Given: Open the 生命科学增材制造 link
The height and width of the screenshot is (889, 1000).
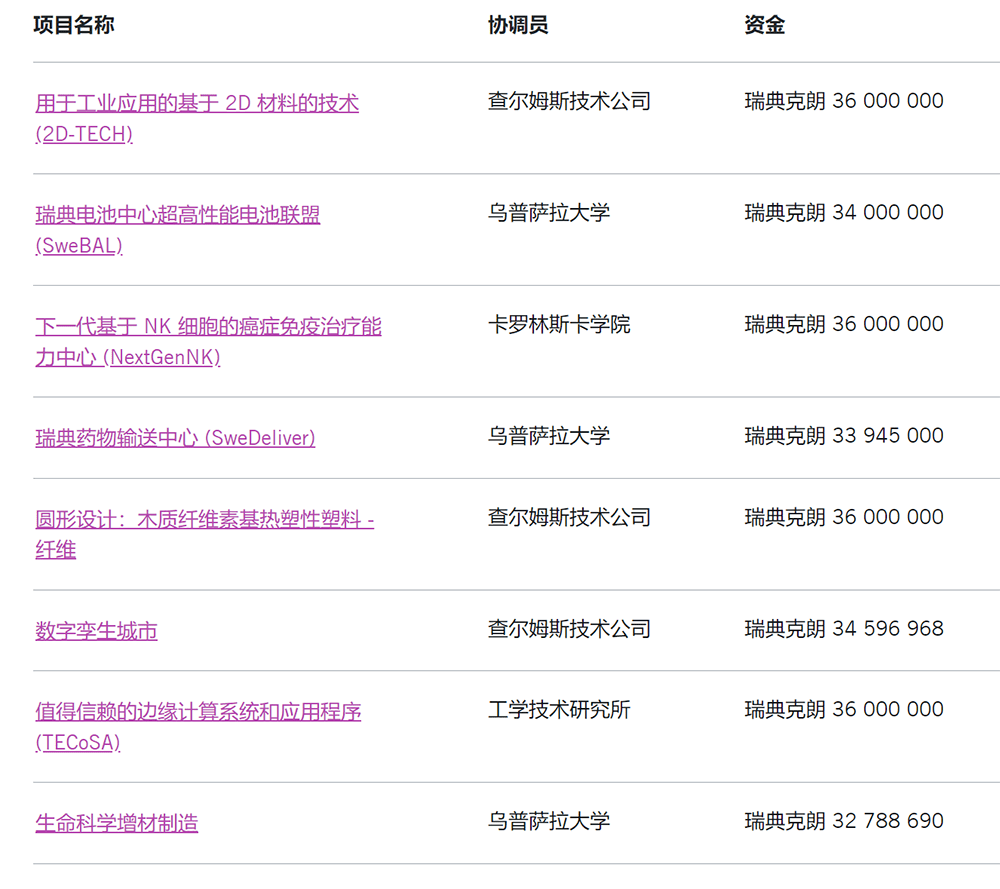Looking at the screenshot, I should tap(117, 823).
